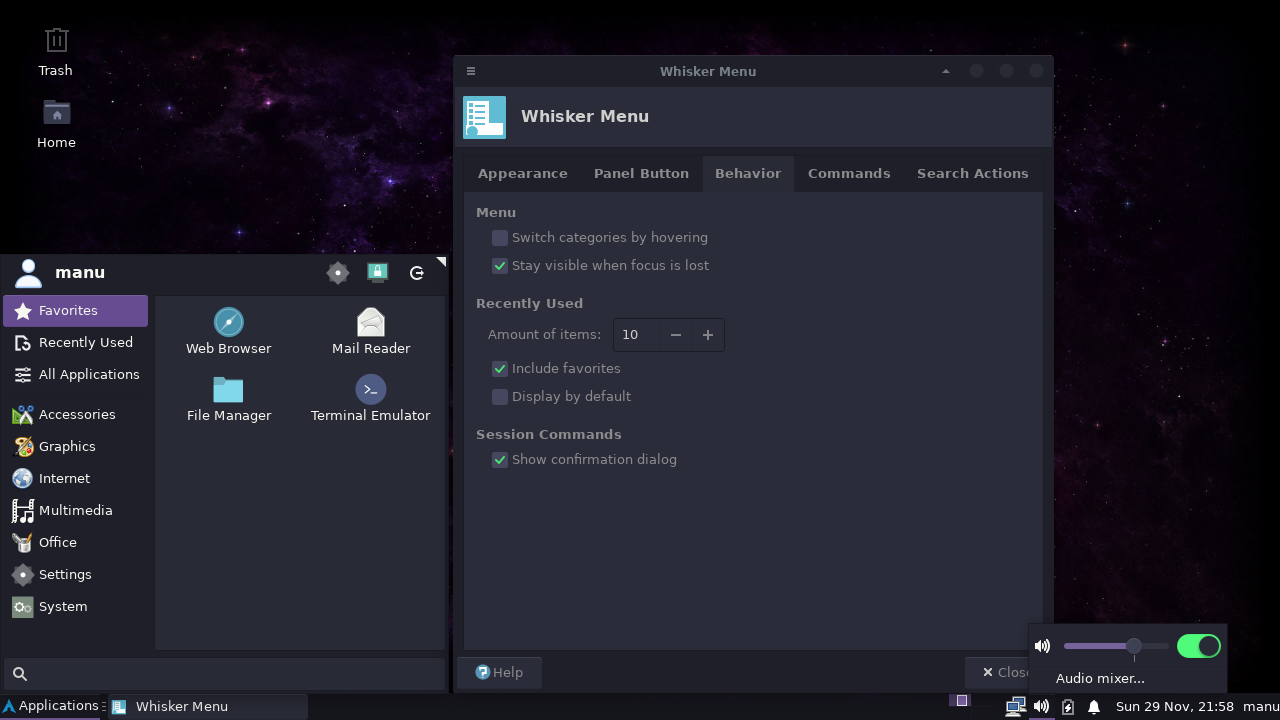Click the Help button
1280x720 pixels.
(x=499, y=673)
